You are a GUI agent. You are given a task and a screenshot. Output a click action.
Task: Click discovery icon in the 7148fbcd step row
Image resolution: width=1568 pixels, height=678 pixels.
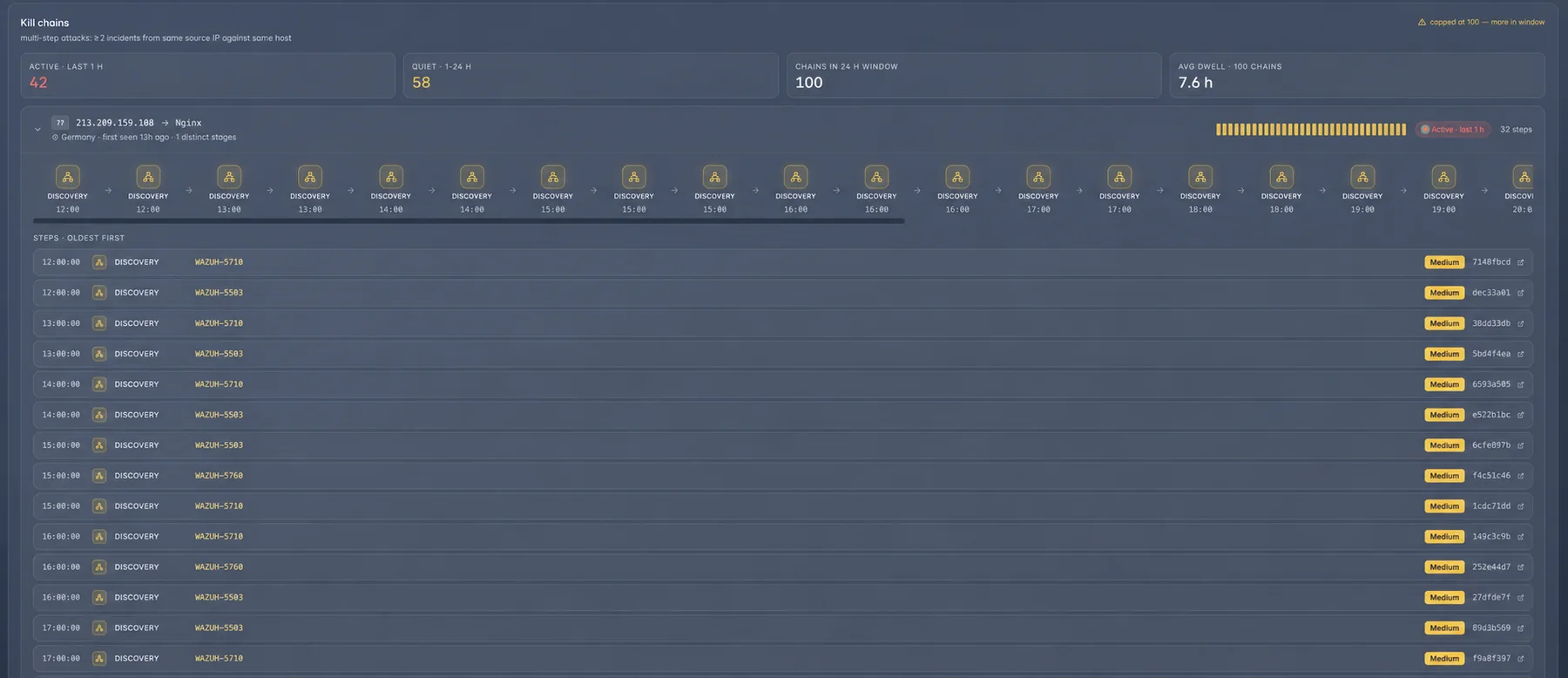pos(99,262)
